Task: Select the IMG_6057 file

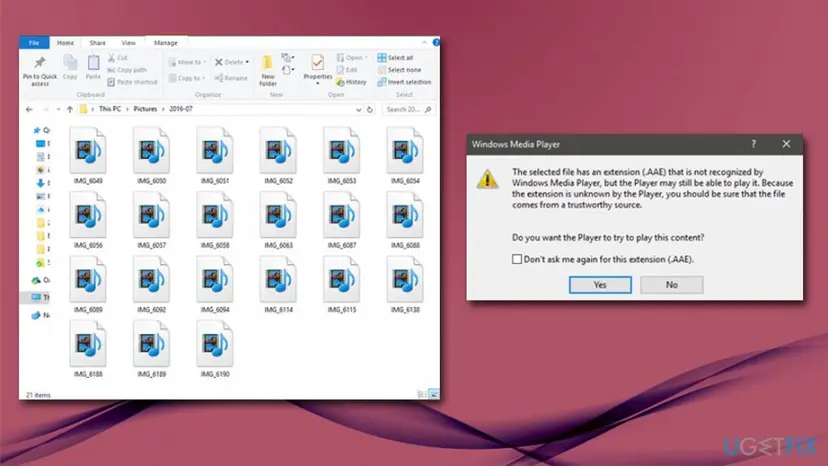Action: click(x=152, y=220)
